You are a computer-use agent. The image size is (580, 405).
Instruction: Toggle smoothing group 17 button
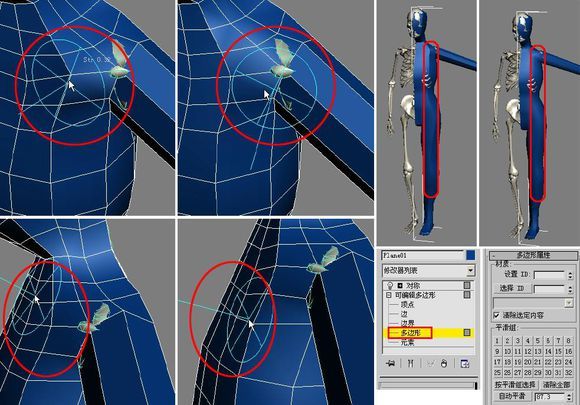coord(497,362)
